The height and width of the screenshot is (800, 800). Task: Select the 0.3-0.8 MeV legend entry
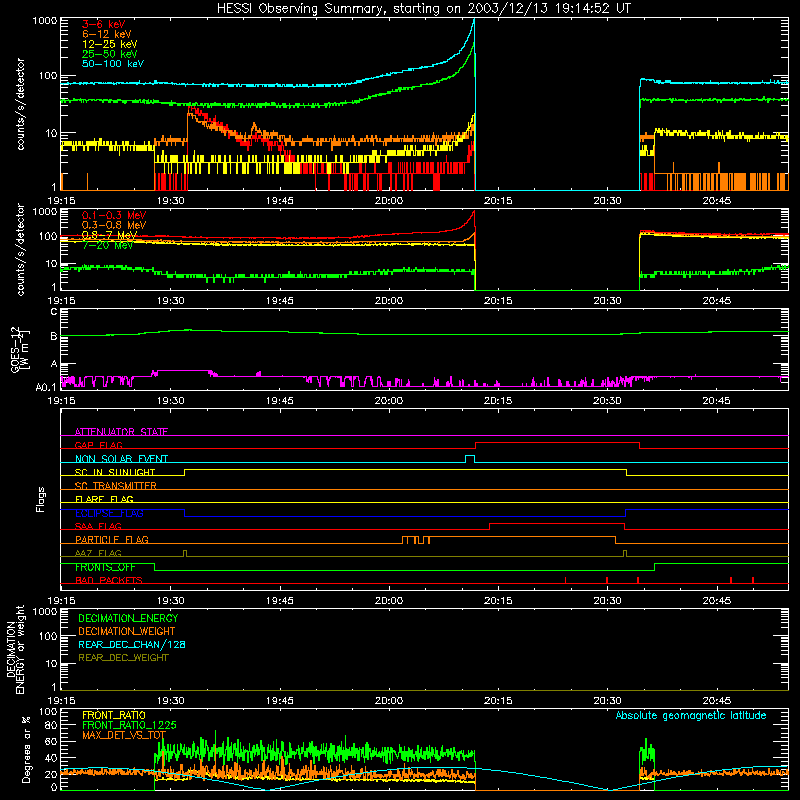114,225
